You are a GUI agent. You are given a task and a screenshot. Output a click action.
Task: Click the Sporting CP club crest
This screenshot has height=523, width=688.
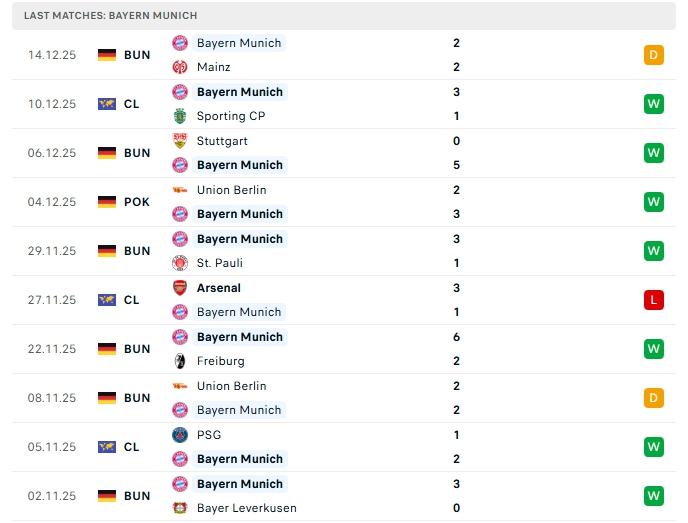tap(180, 116)
